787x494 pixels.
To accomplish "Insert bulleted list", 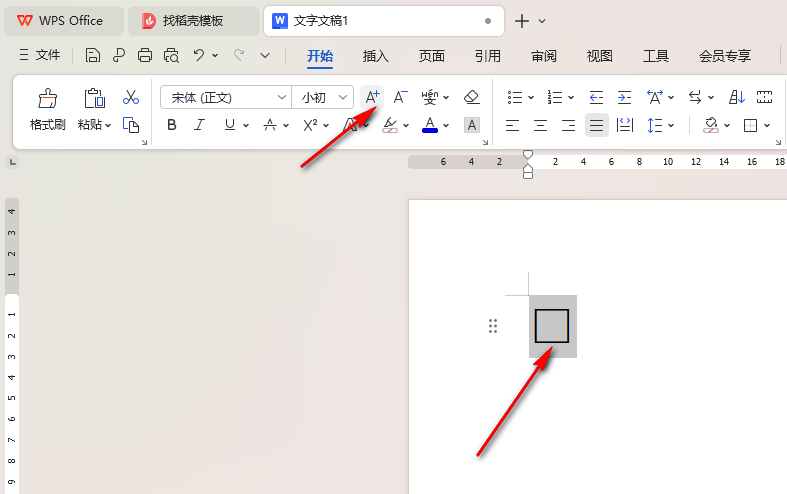I will pos(514,97).
